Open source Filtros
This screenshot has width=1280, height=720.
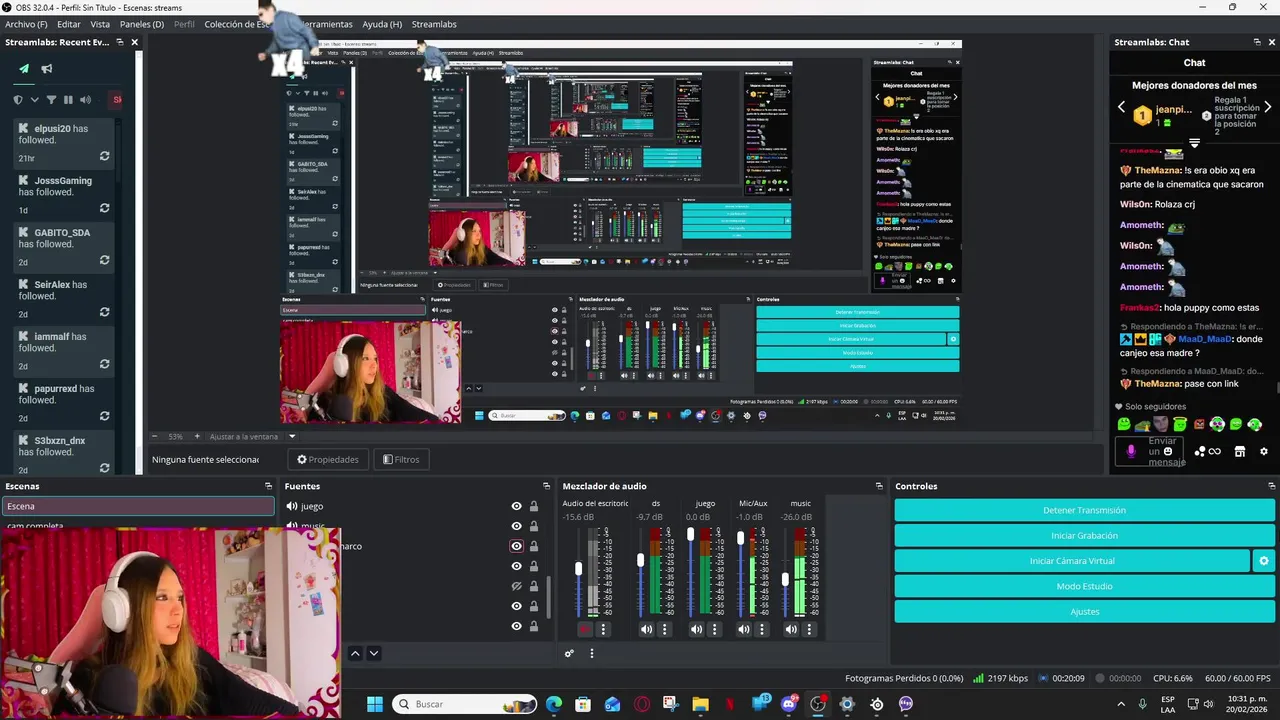click(x=401, y=459)
